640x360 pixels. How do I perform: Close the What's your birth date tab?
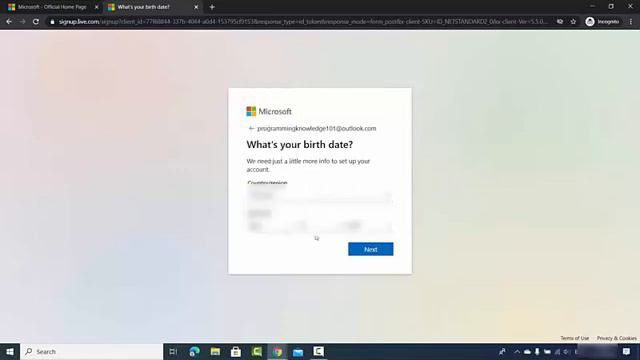point(196,7)
